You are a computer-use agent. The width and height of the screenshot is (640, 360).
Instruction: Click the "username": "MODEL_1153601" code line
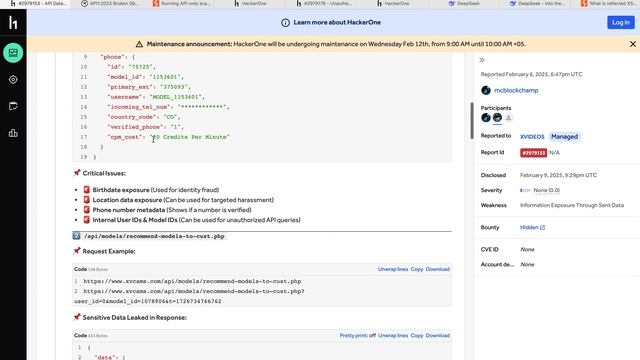[156, 97]
